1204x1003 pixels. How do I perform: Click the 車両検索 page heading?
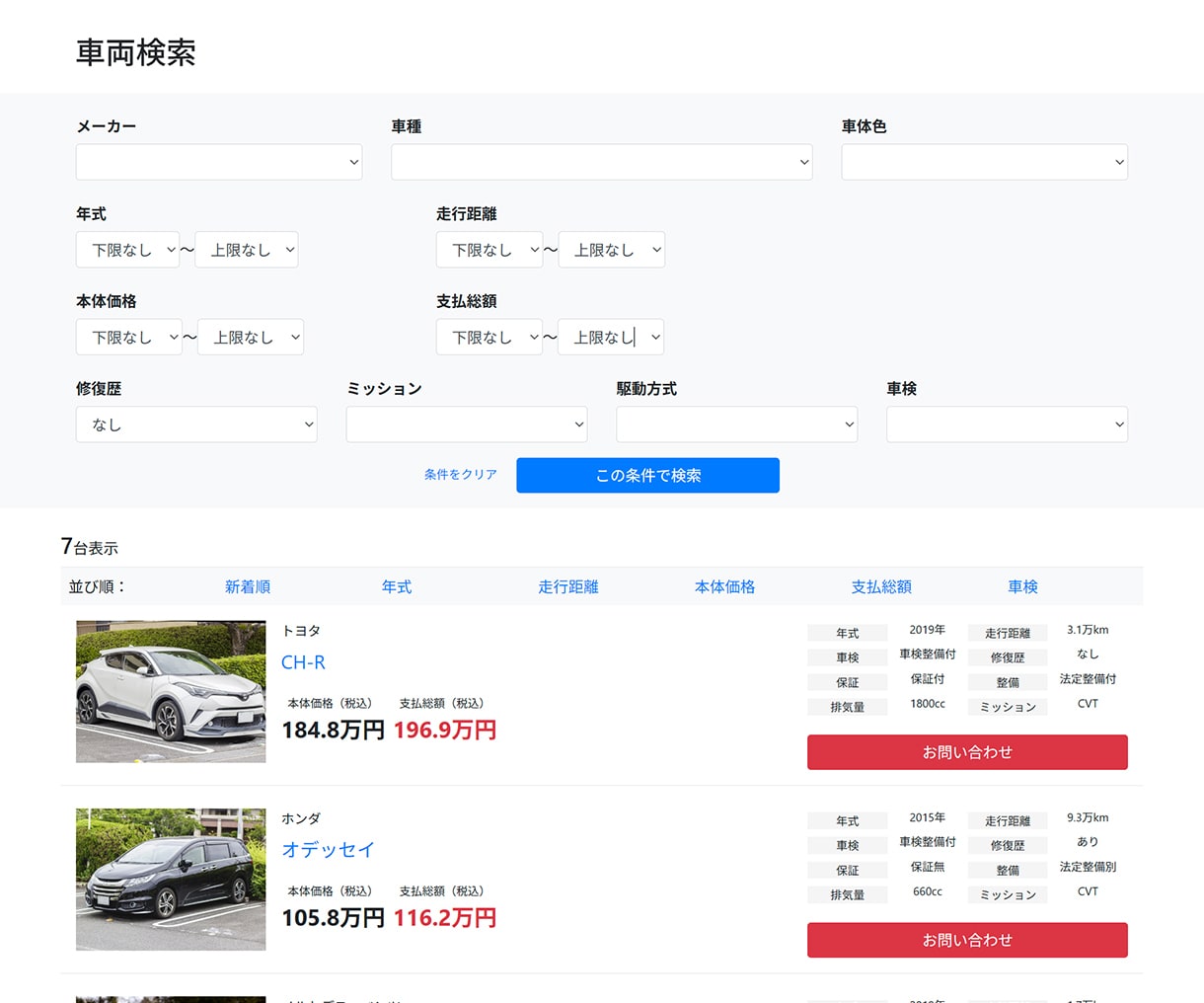pyautogui.click(x=136, y=52)
